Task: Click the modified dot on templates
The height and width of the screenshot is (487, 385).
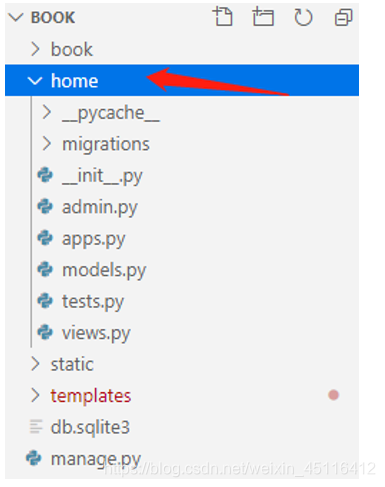Action: coord(333,395)
